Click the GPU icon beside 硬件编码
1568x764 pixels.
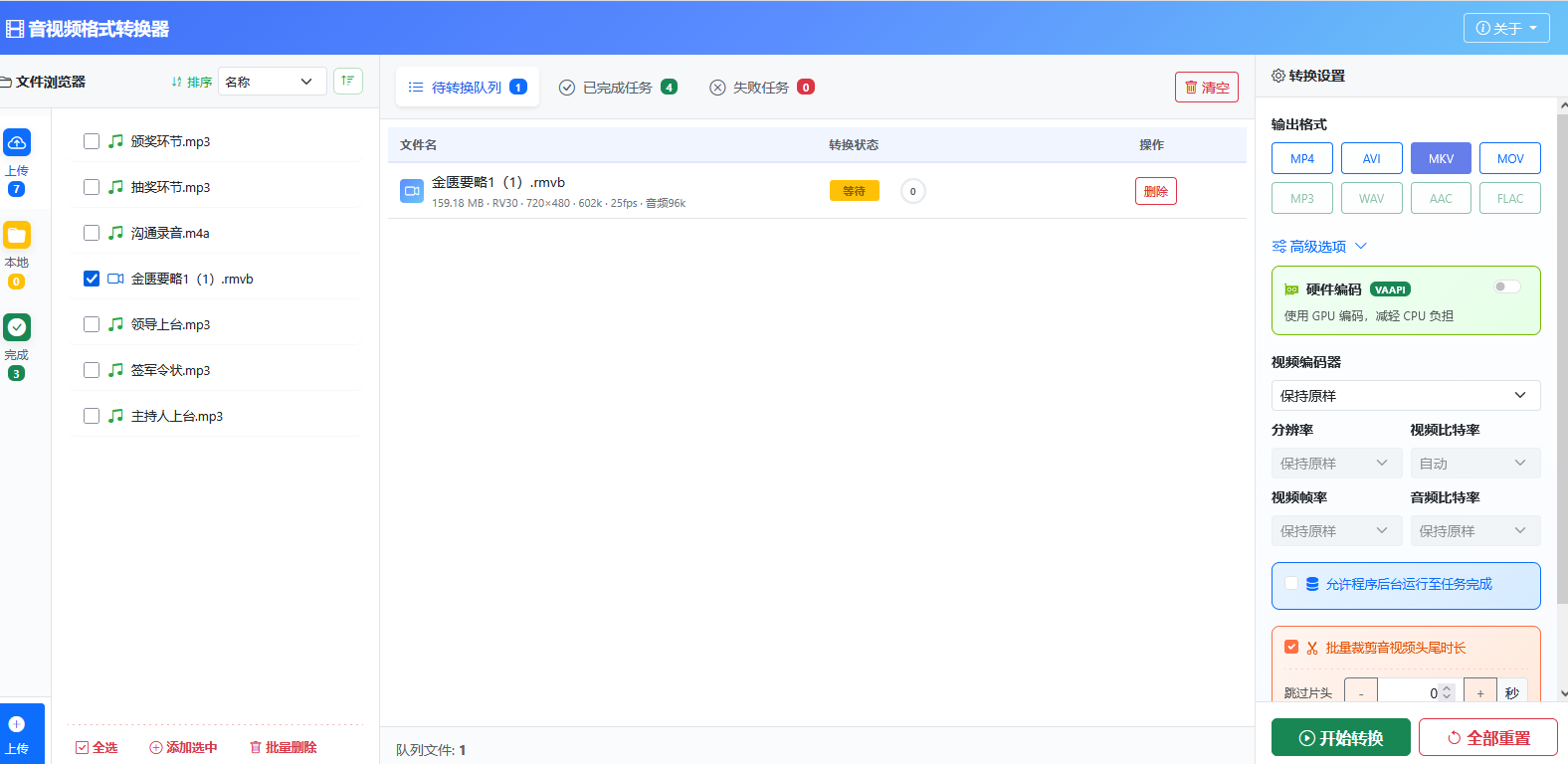point(1291,289)
